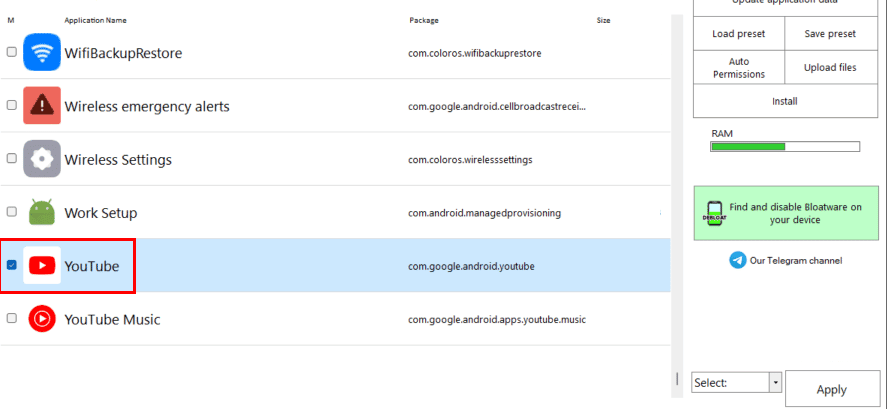Sort by Application Name column header
The image size is (887, 409).
[x=95, y=20]
